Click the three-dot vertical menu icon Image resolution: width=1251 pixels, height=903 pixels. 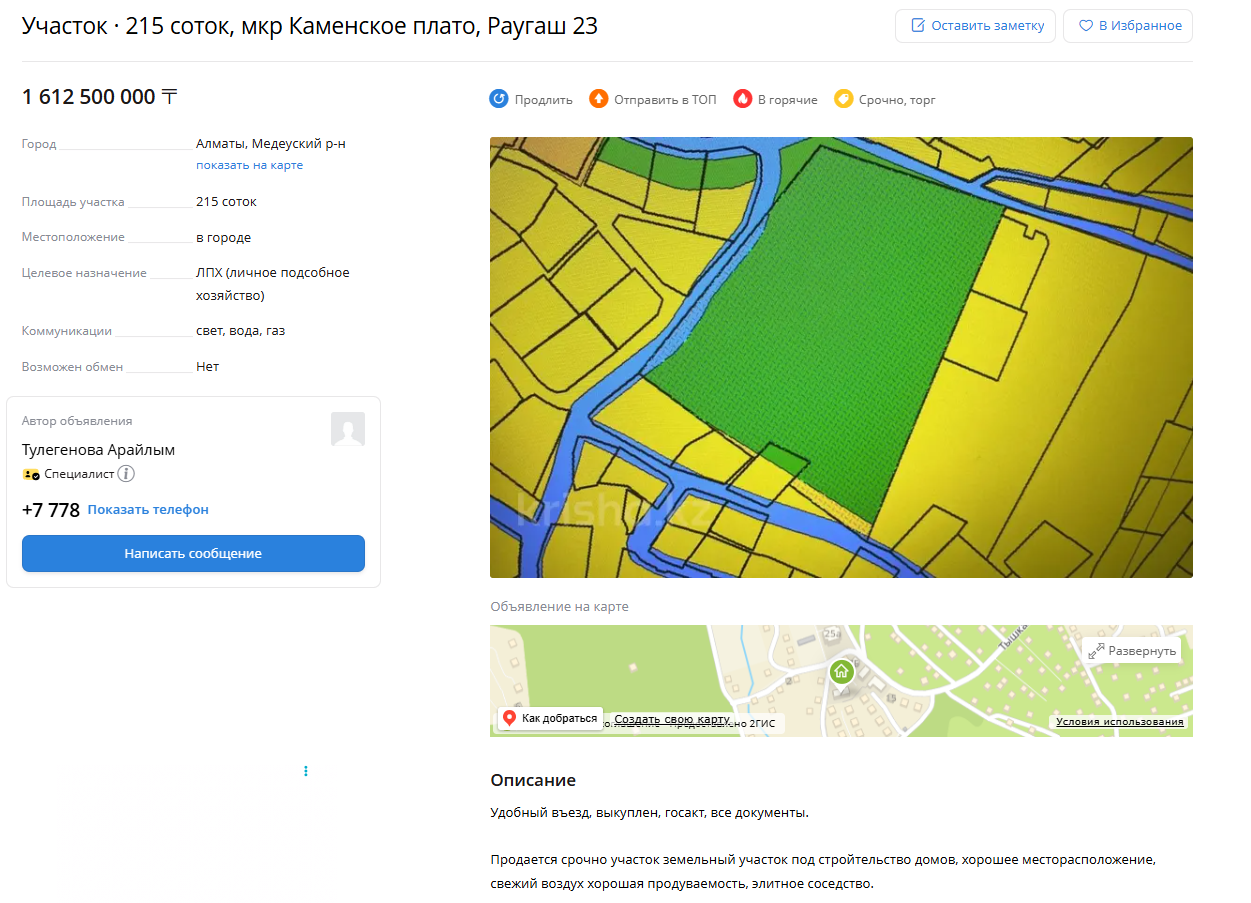306,771
